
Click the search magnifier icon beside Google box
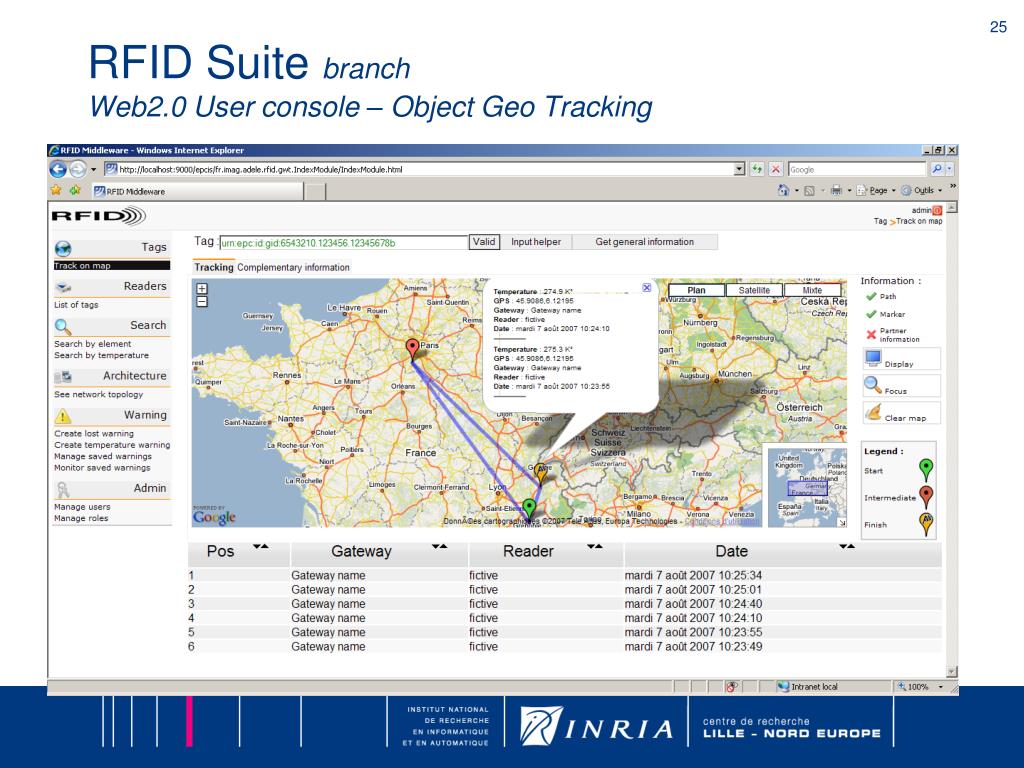[937, 169]
